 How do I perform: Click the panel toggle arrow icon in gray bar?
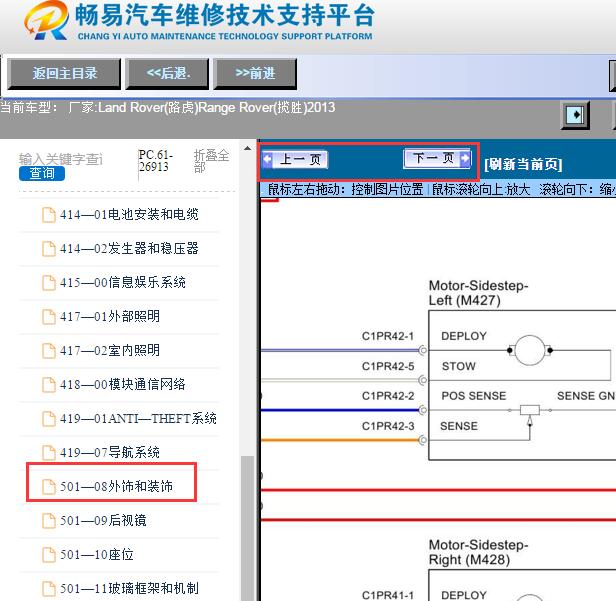tap(575, 115)
